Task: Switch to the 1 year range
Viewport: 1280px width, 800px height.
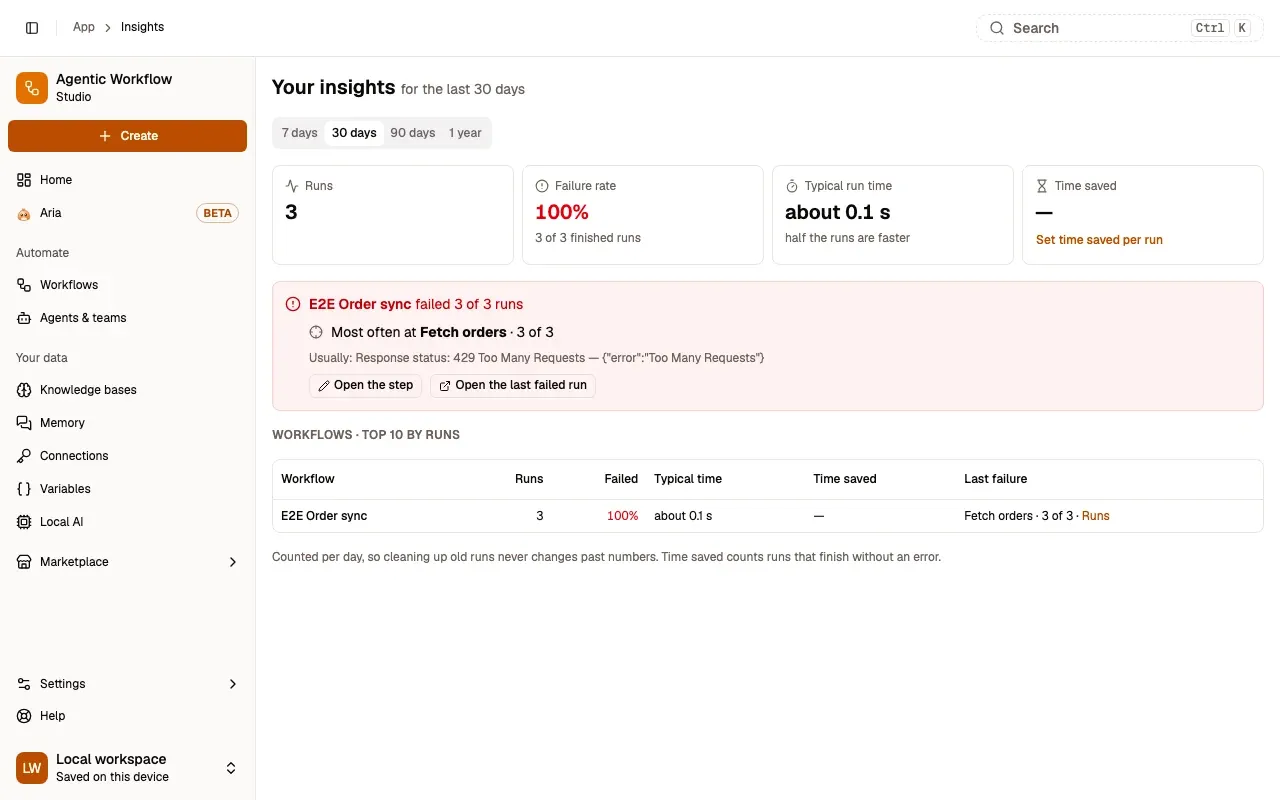Action: [465, 133]
